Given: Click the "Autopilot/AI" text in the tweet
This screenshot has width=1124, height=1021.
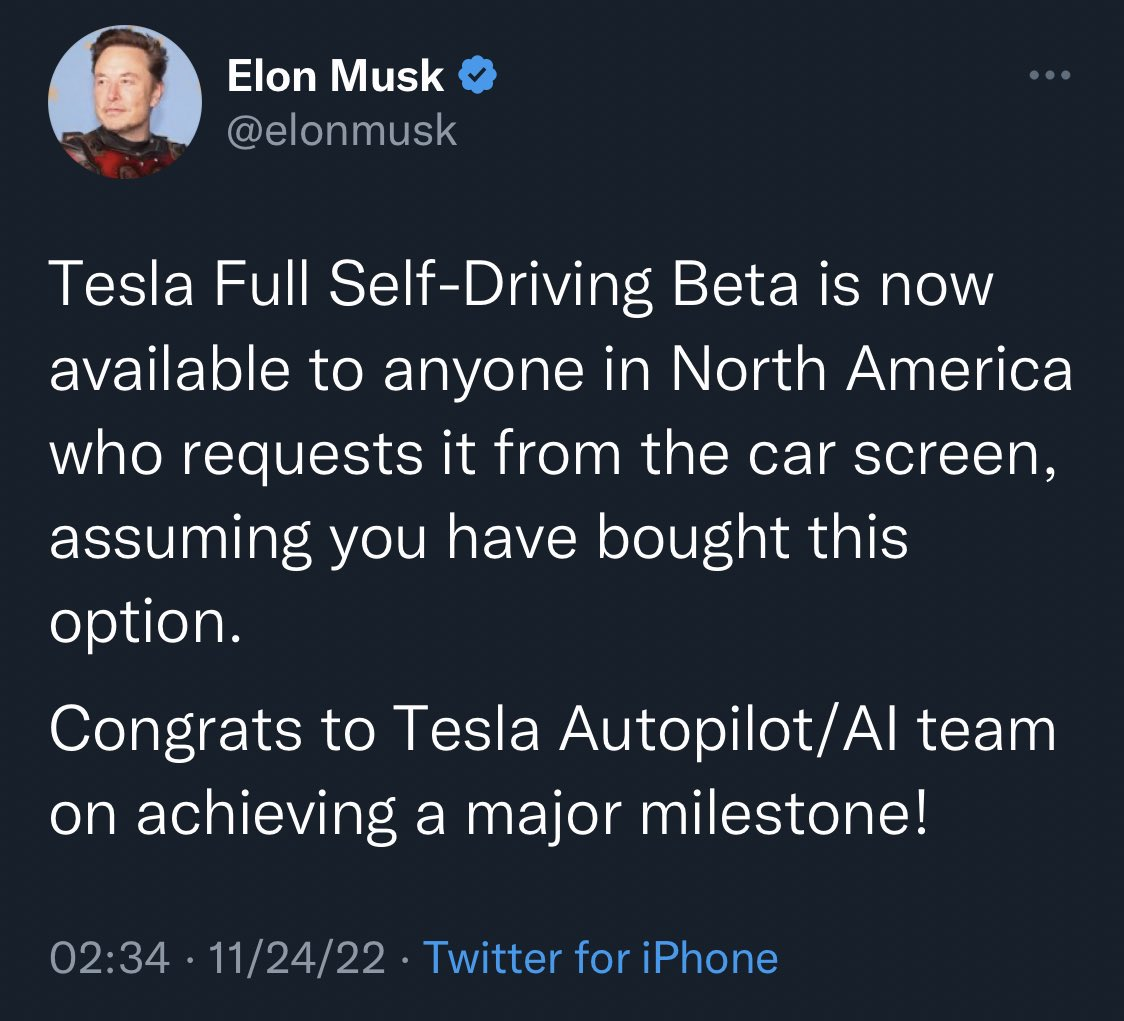Looking at the screenshot, I should click(728, 730).
